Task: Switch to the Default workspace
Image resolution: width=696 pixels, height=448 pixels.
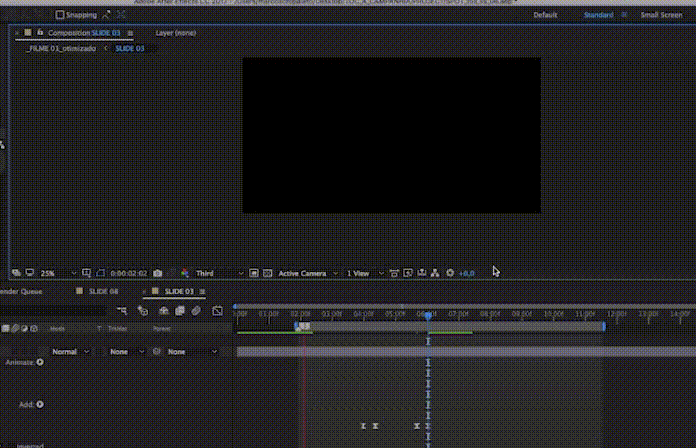Action: coord(545,15)
